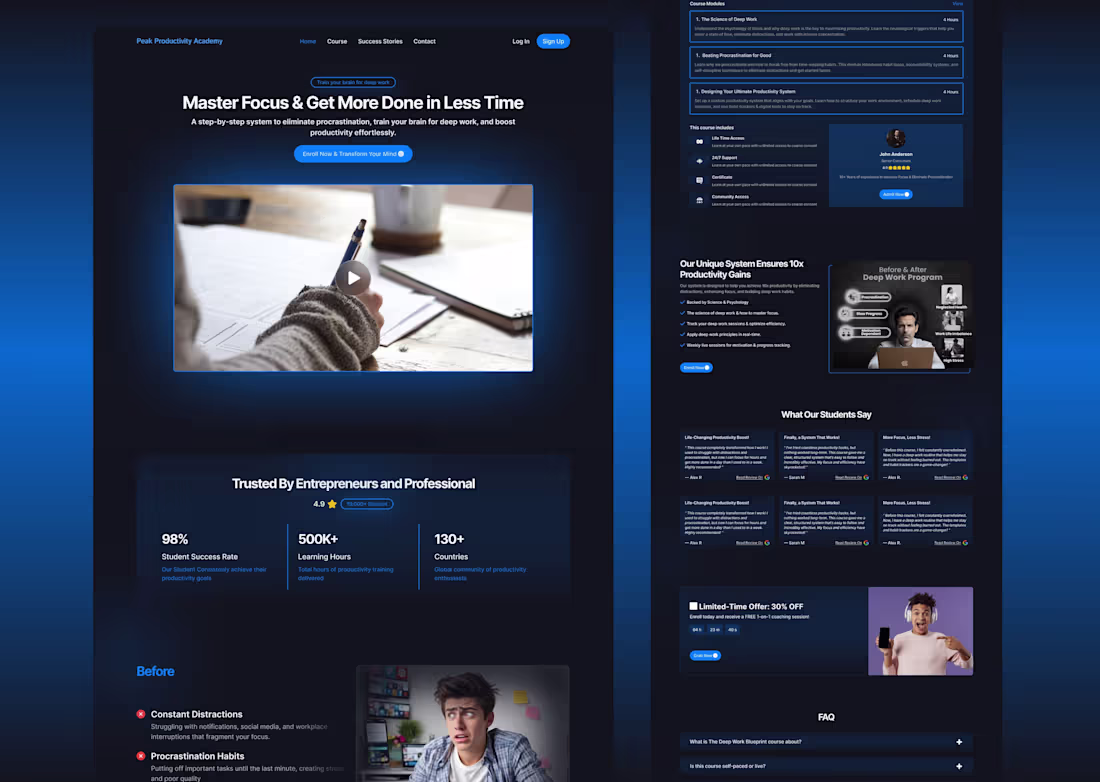Click the white square icon beside Limited-Time Offer

coord(693,606)
